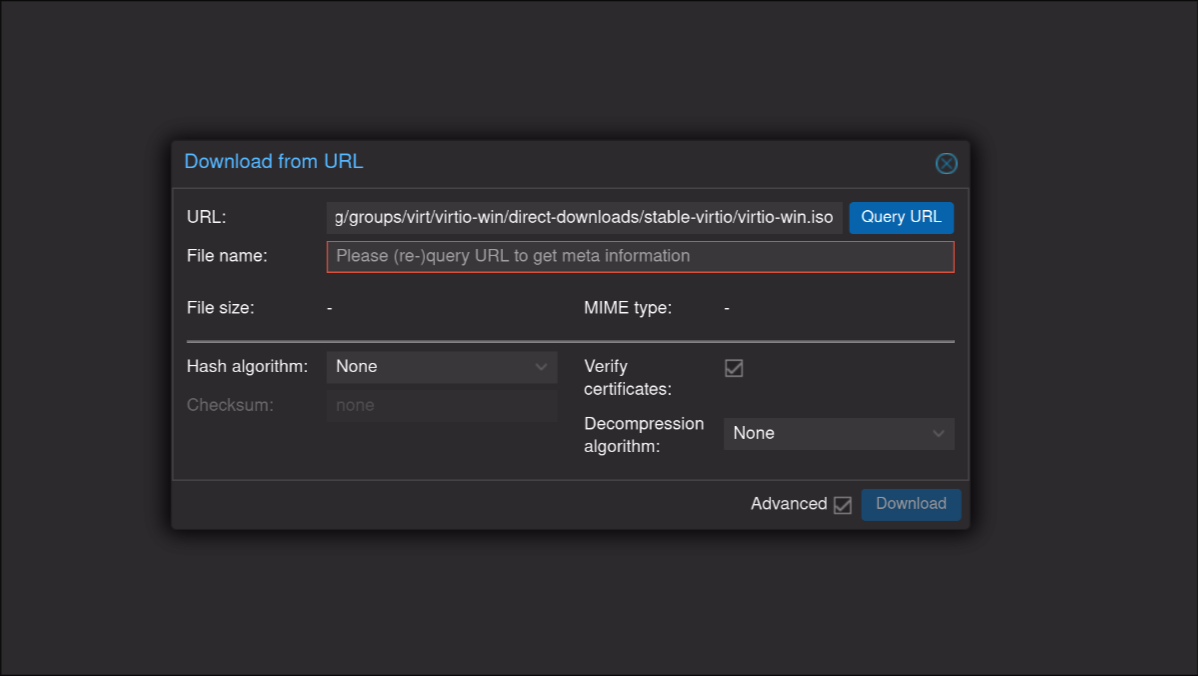
Task: Click the chevron arrow of Decompression algorithm
Action: (939, 434)
